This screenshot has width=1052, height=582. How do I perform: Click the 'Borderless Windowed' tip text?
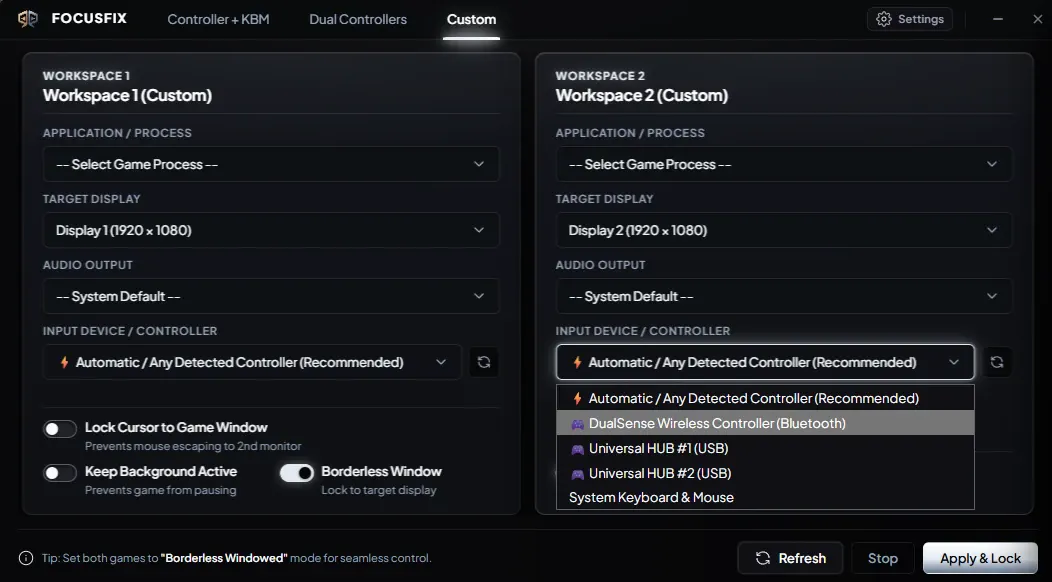[224, 558]
